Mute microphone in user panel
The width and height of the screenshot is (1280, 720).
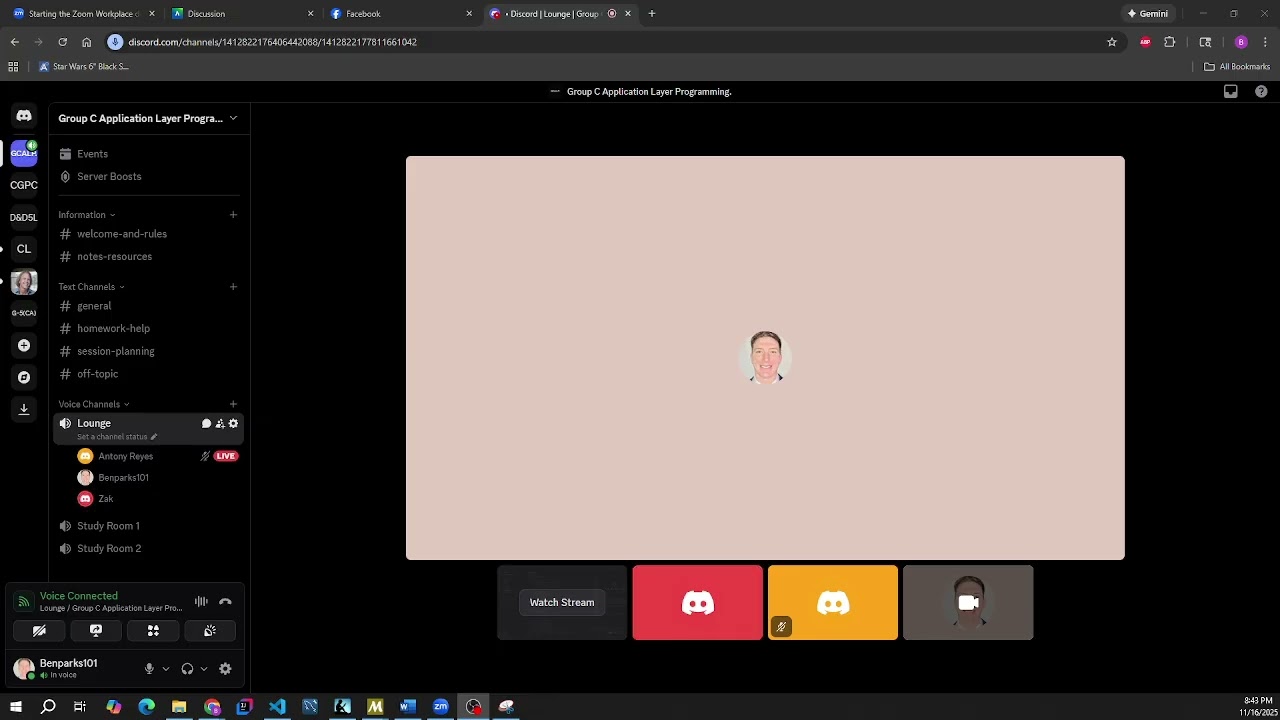149,669
